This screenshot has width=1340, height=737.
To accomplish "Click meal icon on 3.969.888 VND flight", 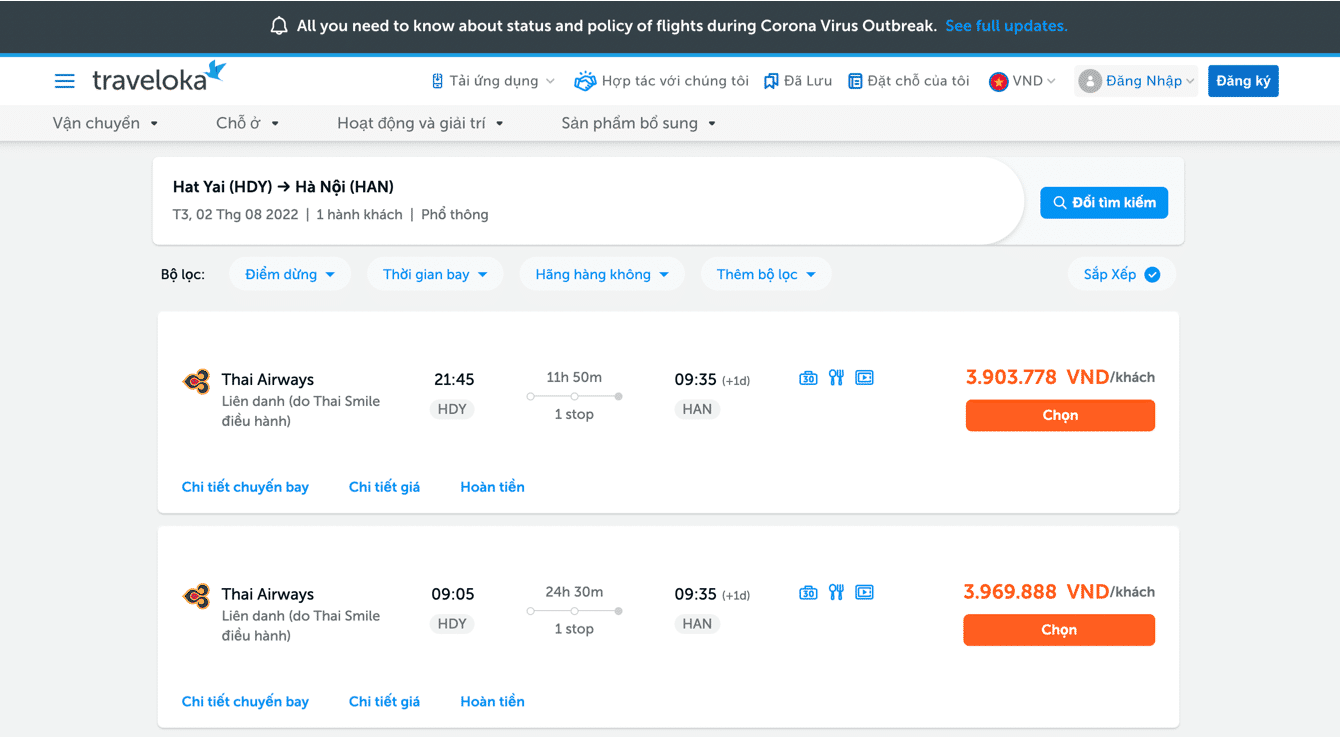I will pos(836,592).
